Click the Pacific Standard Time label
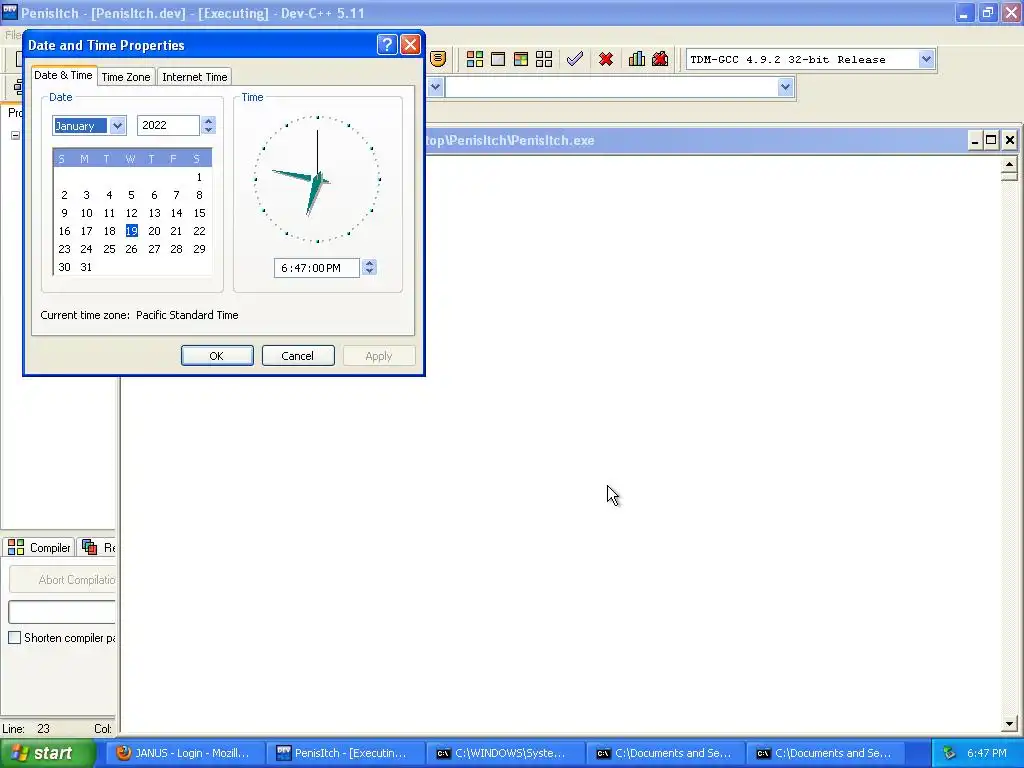Viewport: 1024px width, 768px height. pyautogui.click(x=187, y=315)
